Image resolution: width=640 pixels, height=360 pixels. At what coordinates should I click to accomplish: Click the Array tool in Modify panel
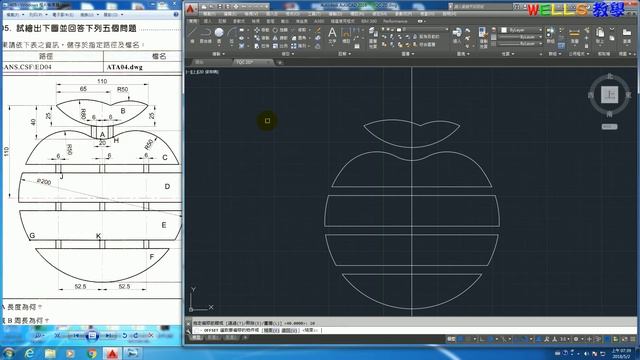(299, 46)
